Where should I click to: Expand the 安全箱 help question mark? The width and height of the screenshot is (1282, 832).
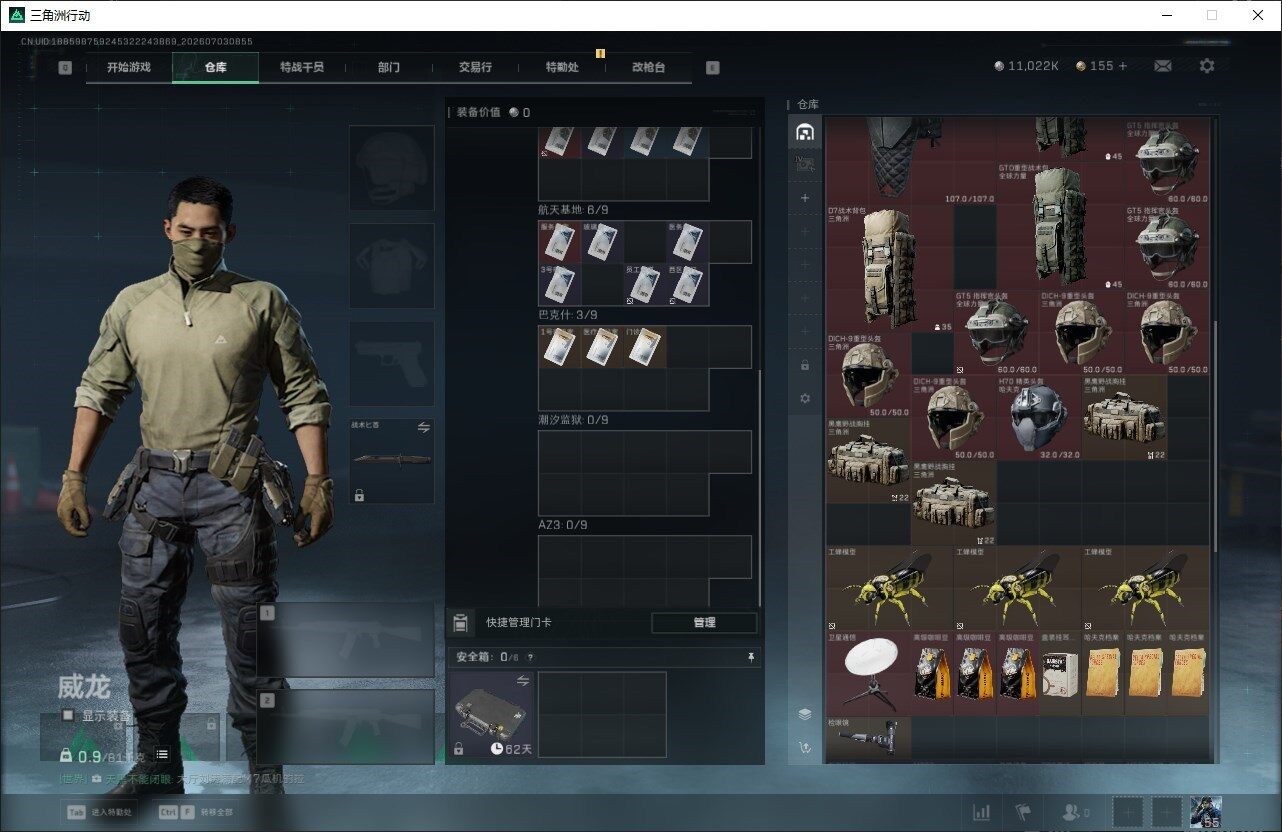530,657
